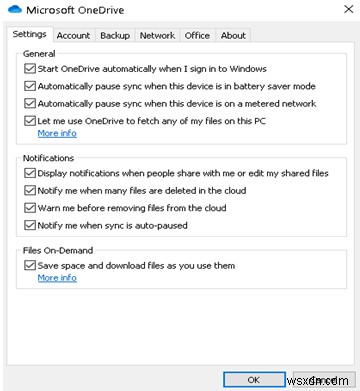Click the Files On-Demand group label
This screenshot has width=360, height=391.
click(58, 250)
